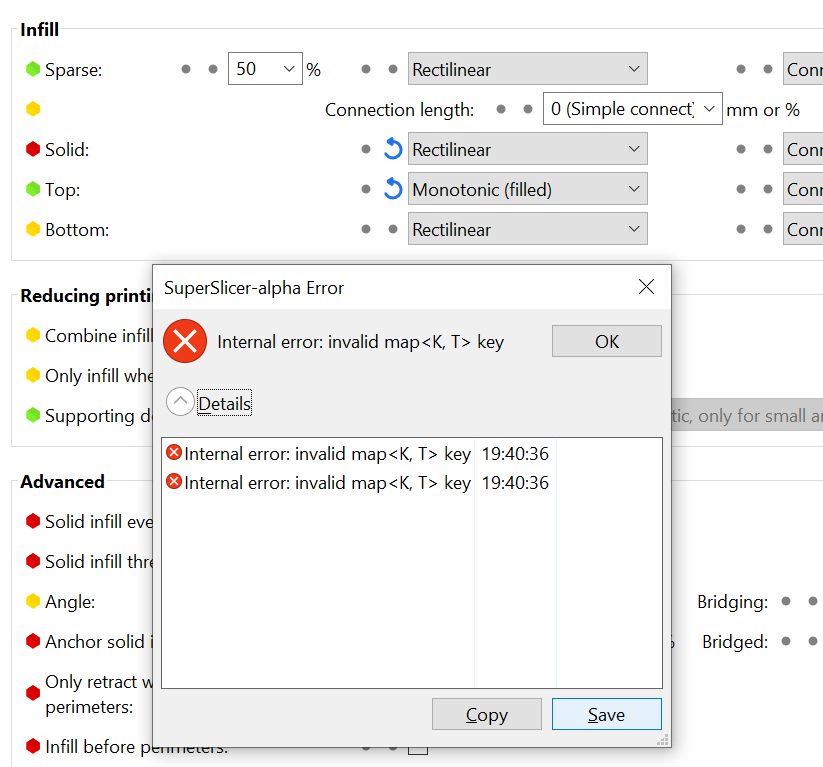This screenshot has height=767, width=823.
Task: Open Sparse infill pattern Rectilinear dropdown
Action: click(x=527, y=69)
